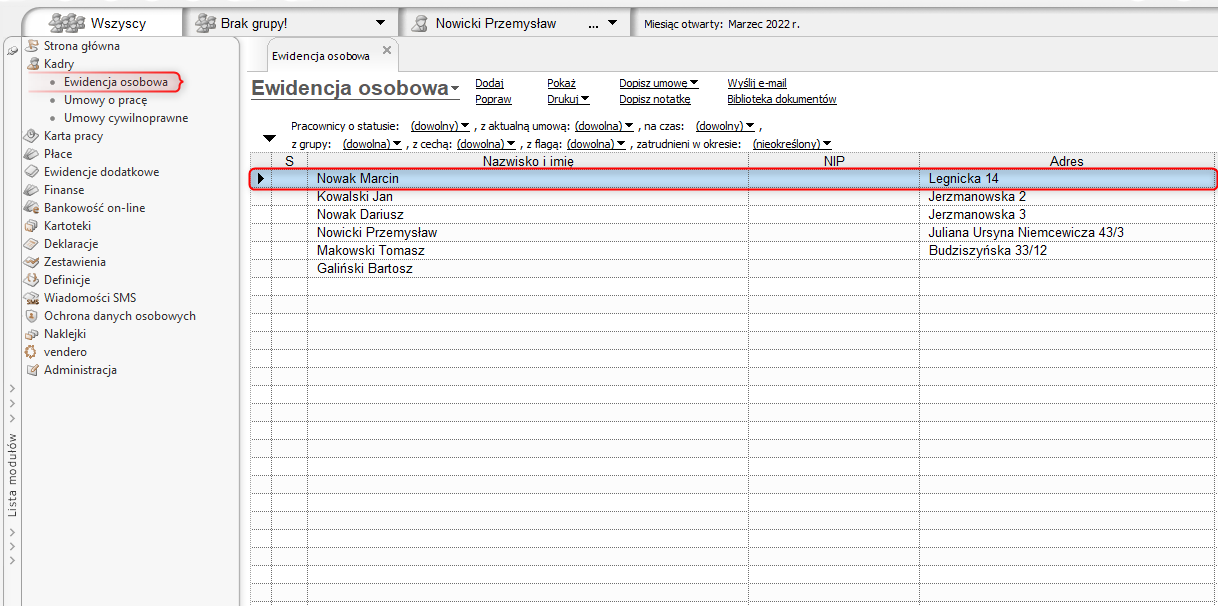Select the Makowski Tomasz row
Screen dimensions: 1218x606
(733, 251)
